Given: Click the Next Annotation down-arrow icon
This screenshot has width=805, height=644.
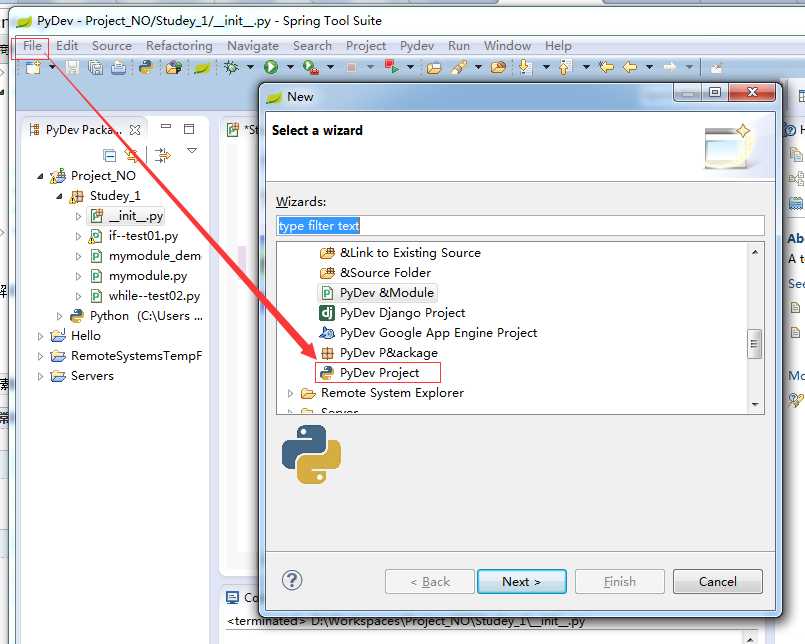Looking at the screenshot, I should pyautogui.click(x=524, y=67).
